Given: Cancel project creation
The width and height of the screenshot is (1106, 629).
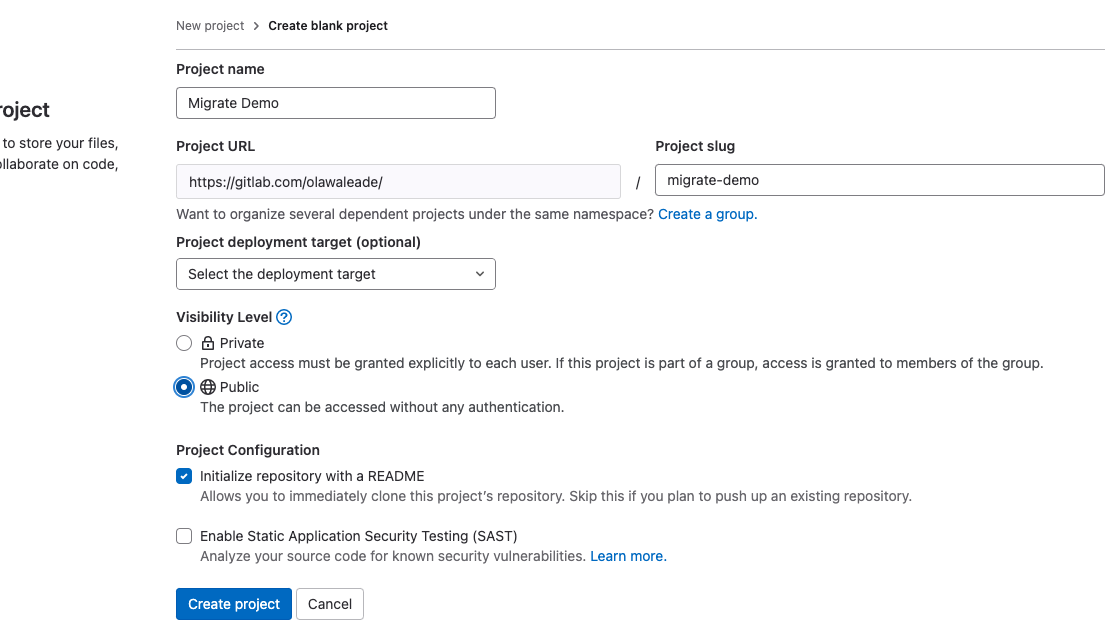Looking at the screenshot, I should tap(330, 604).
